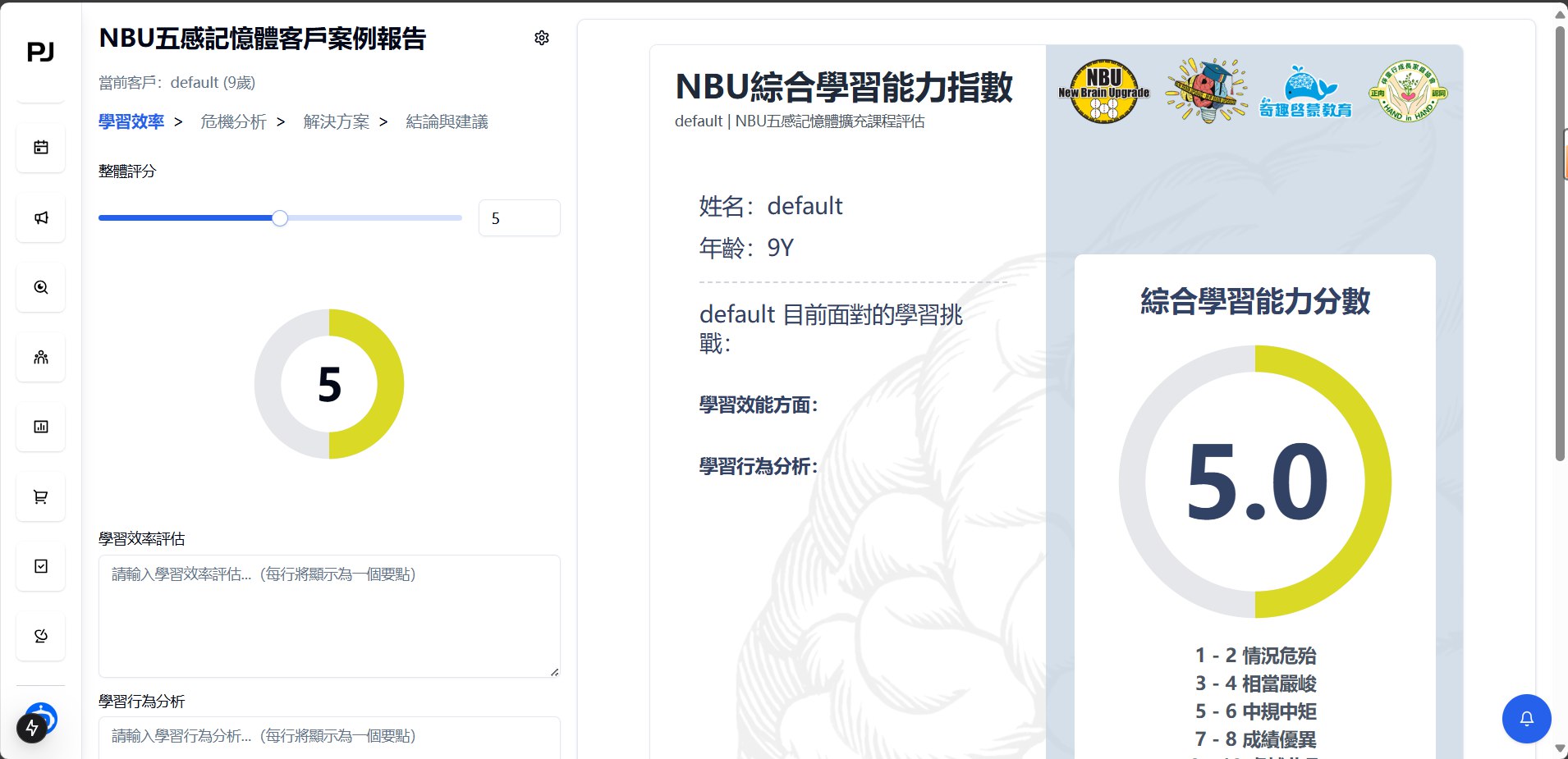Image resolution: width=1568 pixels, height=759 pixels.
Task: Click the settings gear beside report title
Action: (542, 38)
